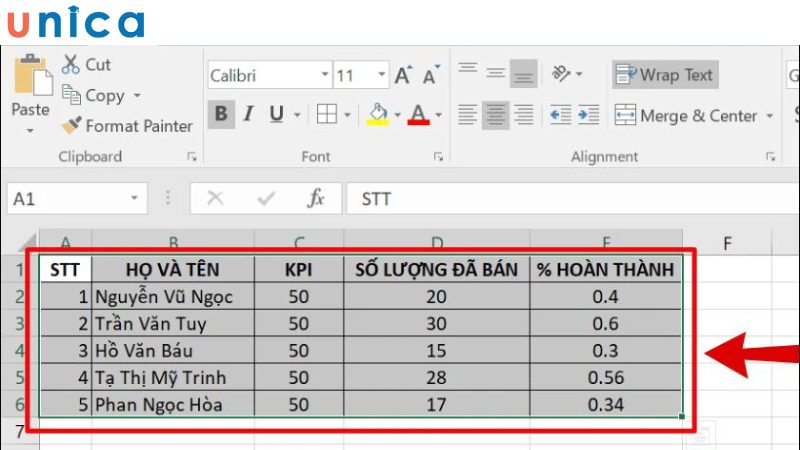Select header cell KPI
800x450 pixels.
[x=299, y=269]
